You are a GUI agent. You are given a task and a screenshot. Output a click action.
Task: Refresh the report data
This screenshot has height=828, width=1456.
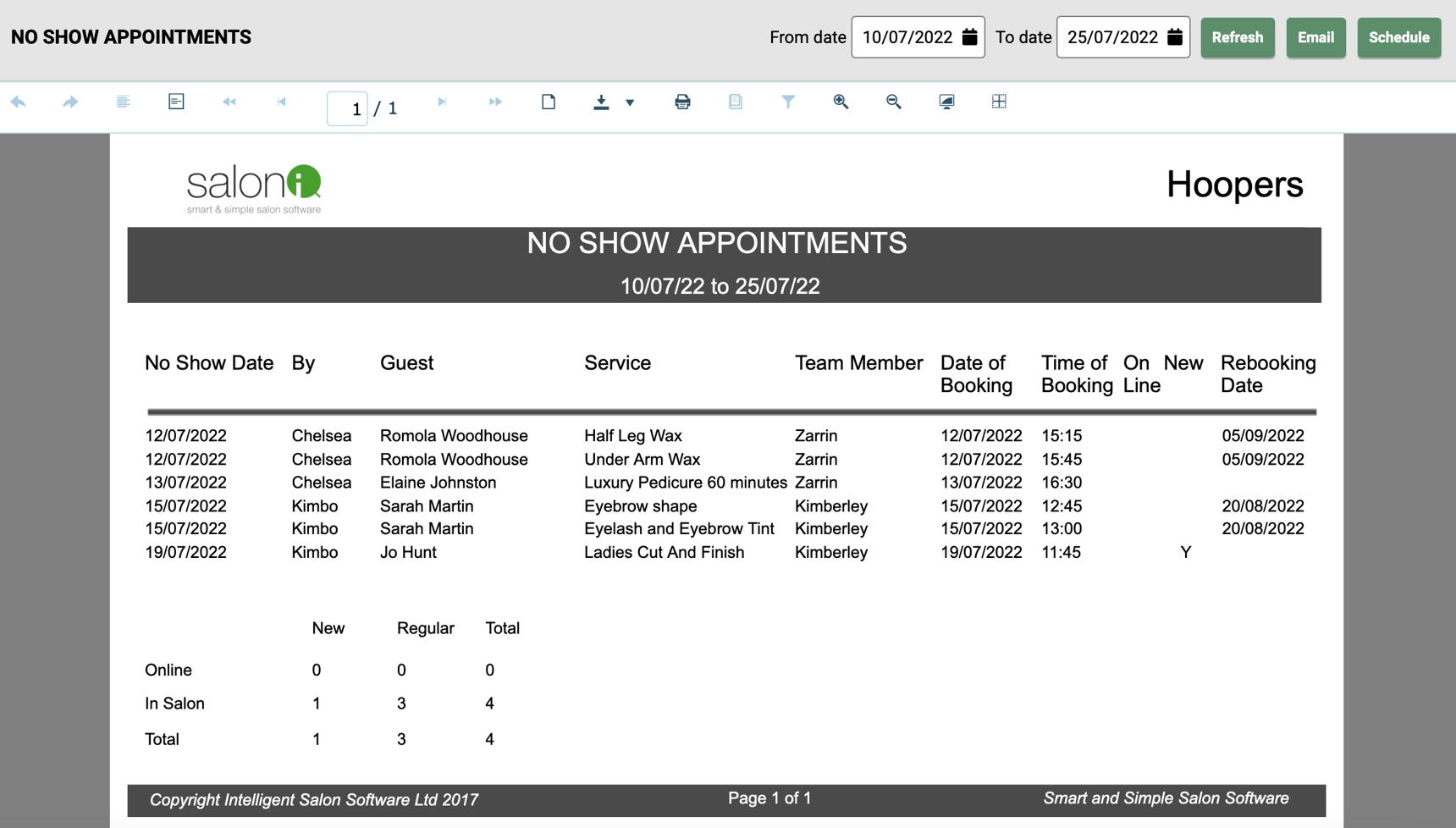1238,37
